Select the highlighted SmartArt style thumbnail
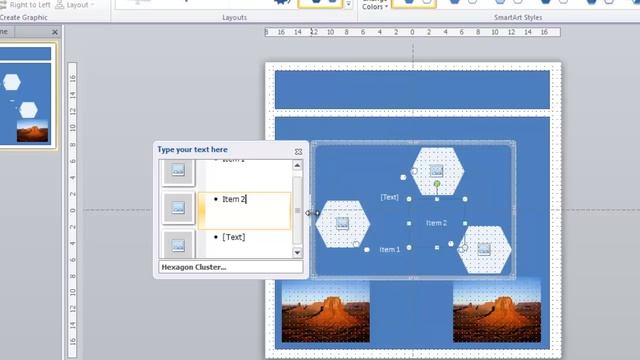640x360 pixels. (413, 4)
